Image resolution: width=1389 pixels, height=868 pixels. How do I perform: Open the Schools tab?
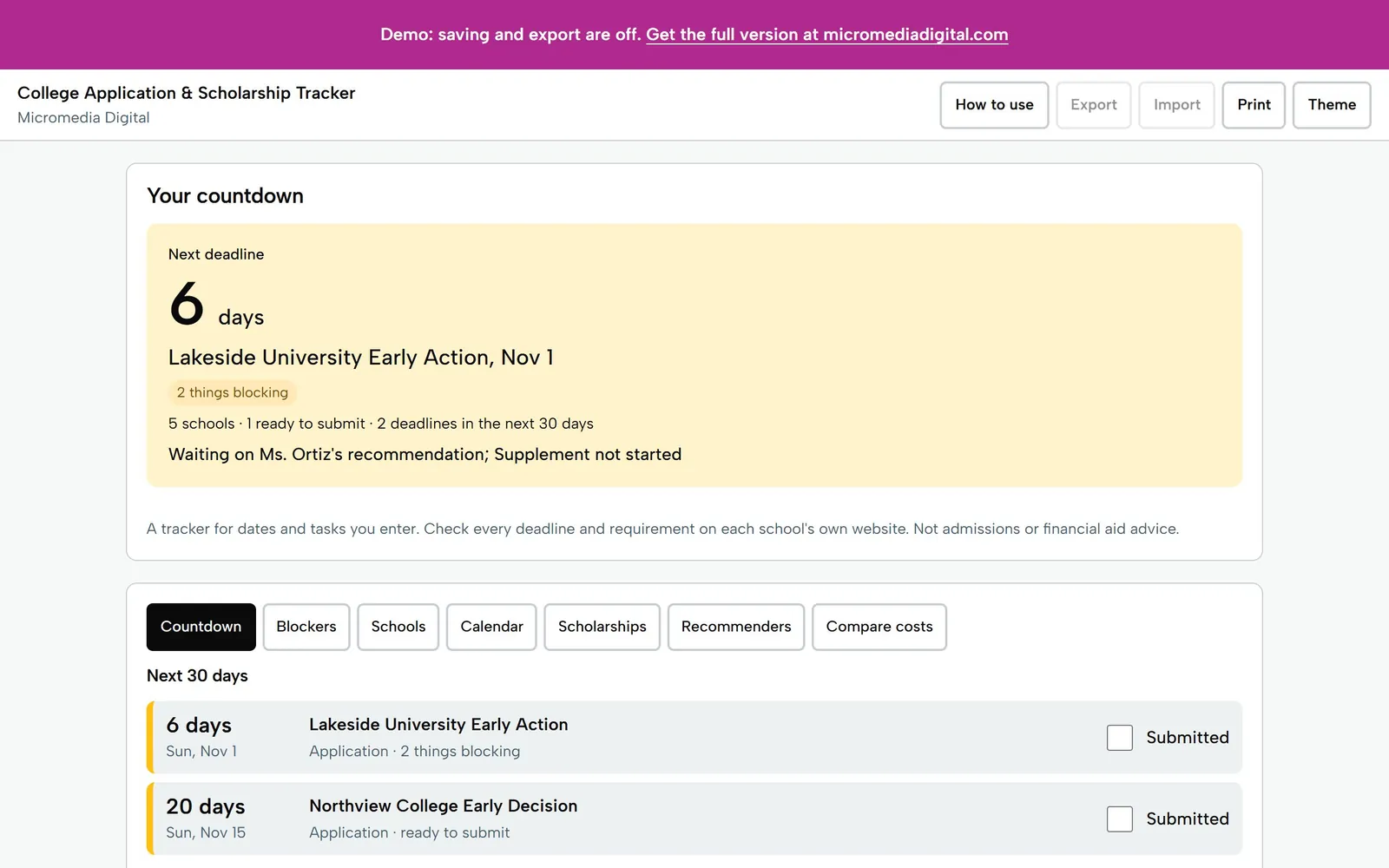pos(398,627)
